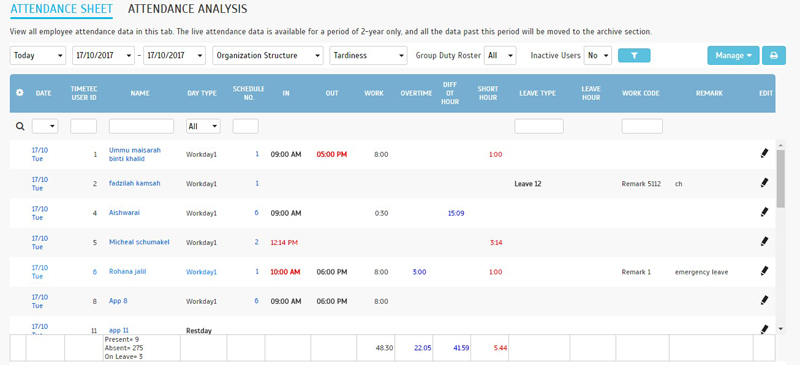This screenshot has height=365, width=800.
Task: Expand the Tardiness dropdown
Action: pos(368,56)
